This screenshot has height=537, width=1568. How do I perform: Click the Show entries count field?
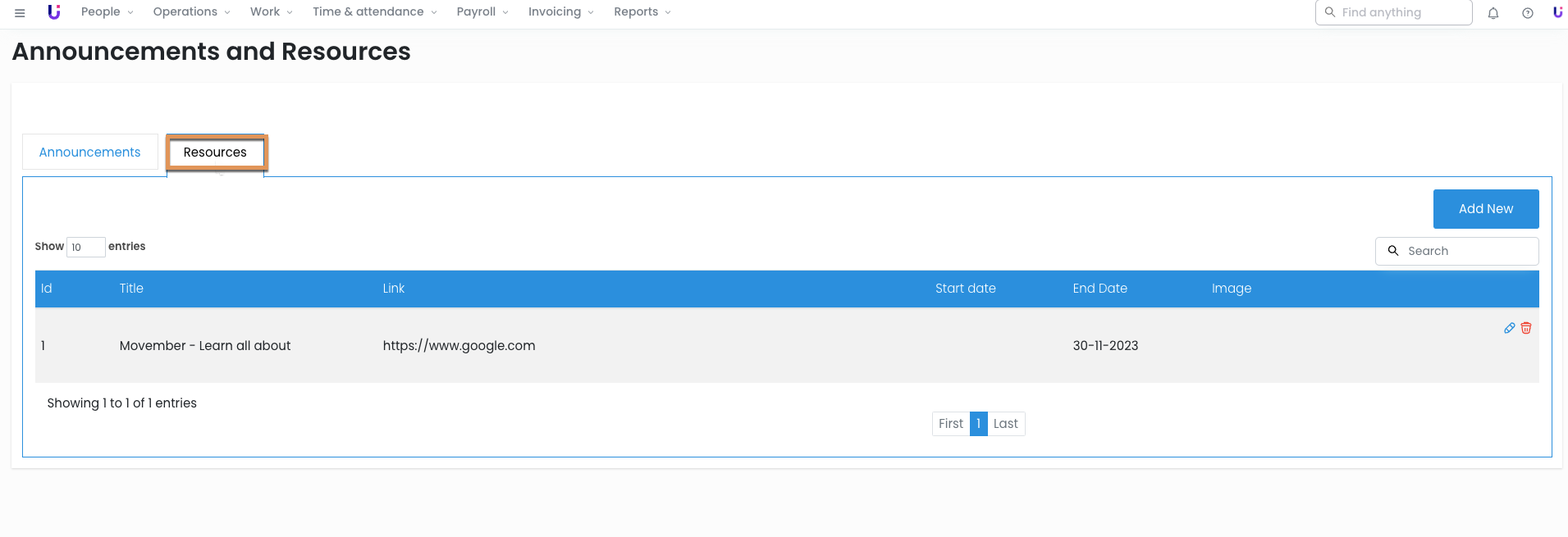[x=85, y=247]
